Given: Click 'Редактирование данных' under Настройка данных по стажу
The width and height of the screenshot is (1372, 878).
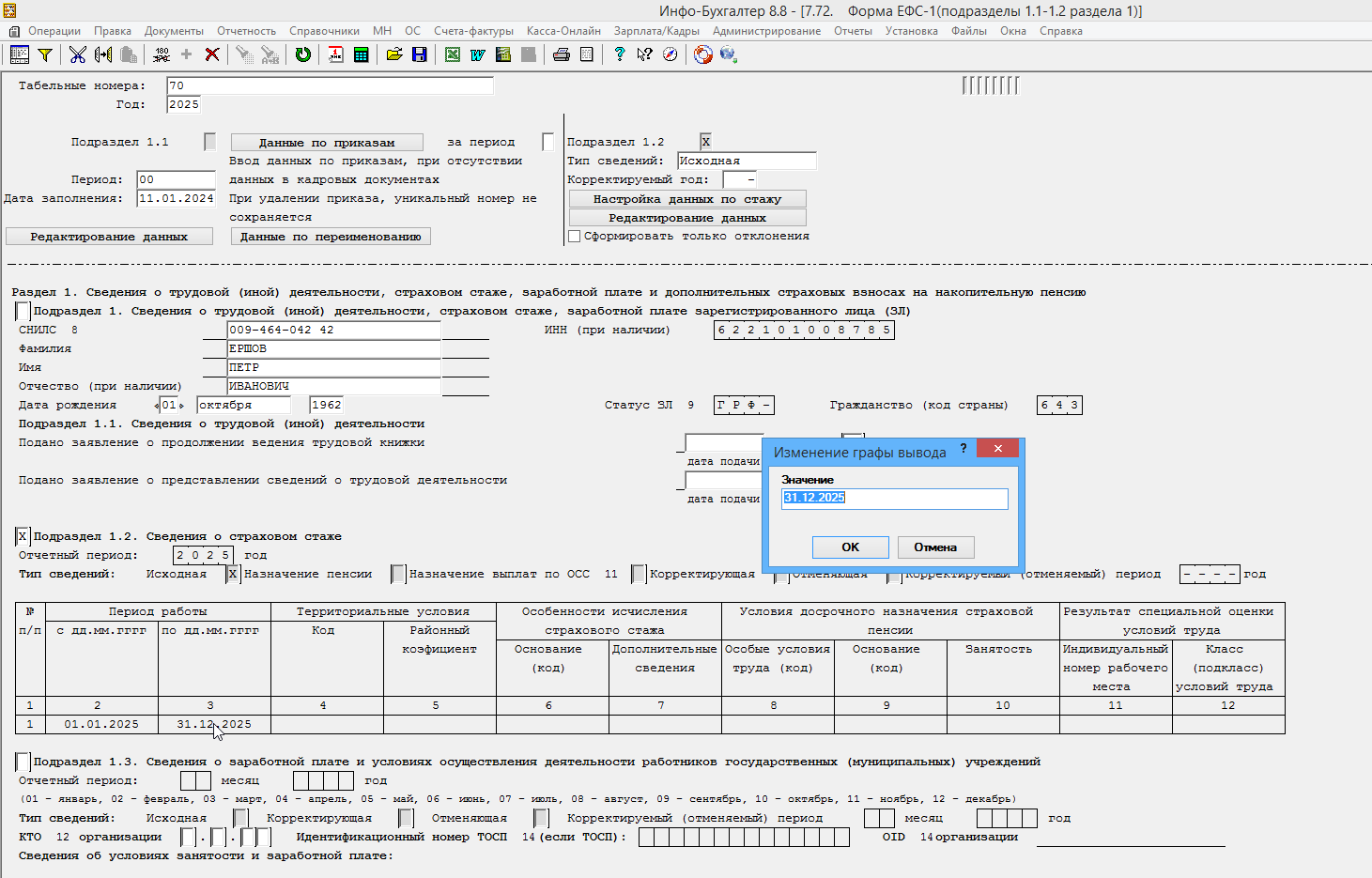Looking at the screenshot, I should 687,218.
